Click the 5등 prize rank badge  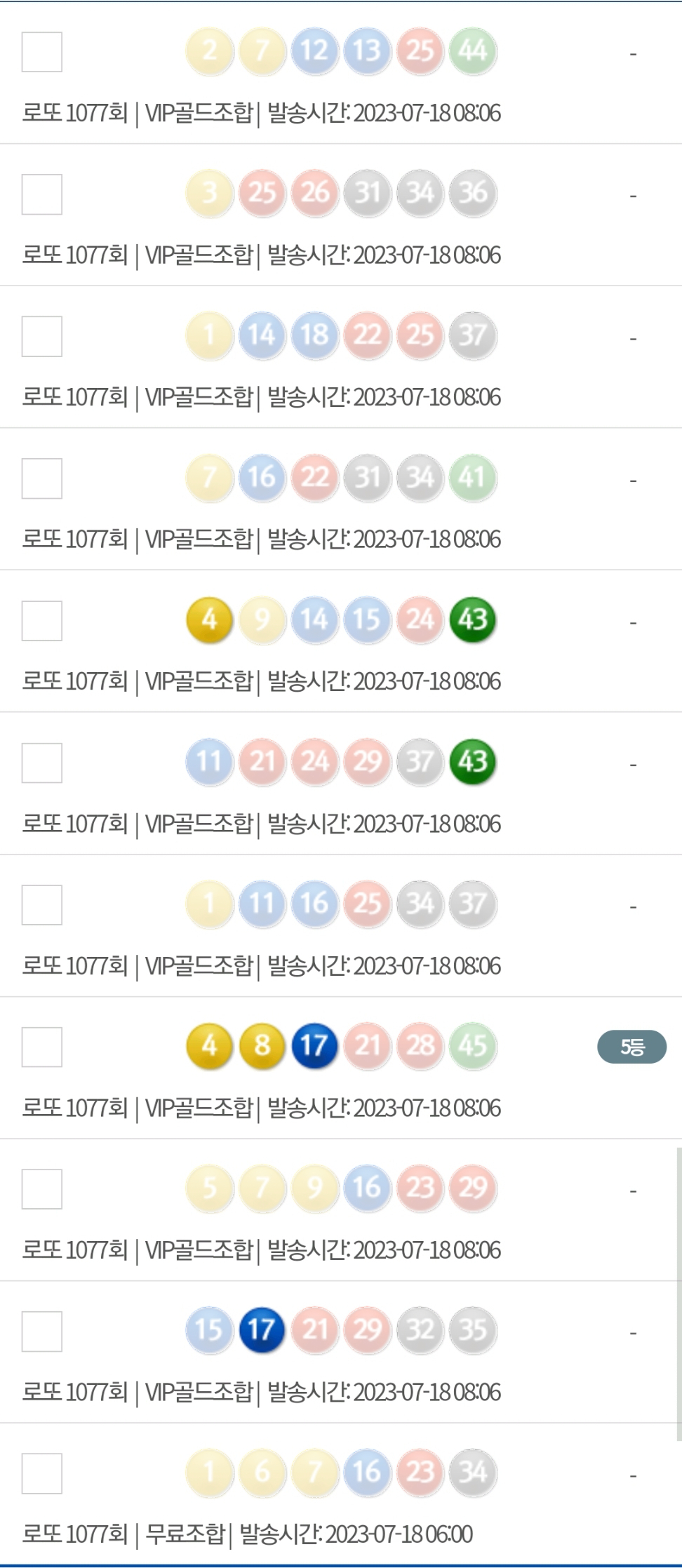pos(631,1047)
